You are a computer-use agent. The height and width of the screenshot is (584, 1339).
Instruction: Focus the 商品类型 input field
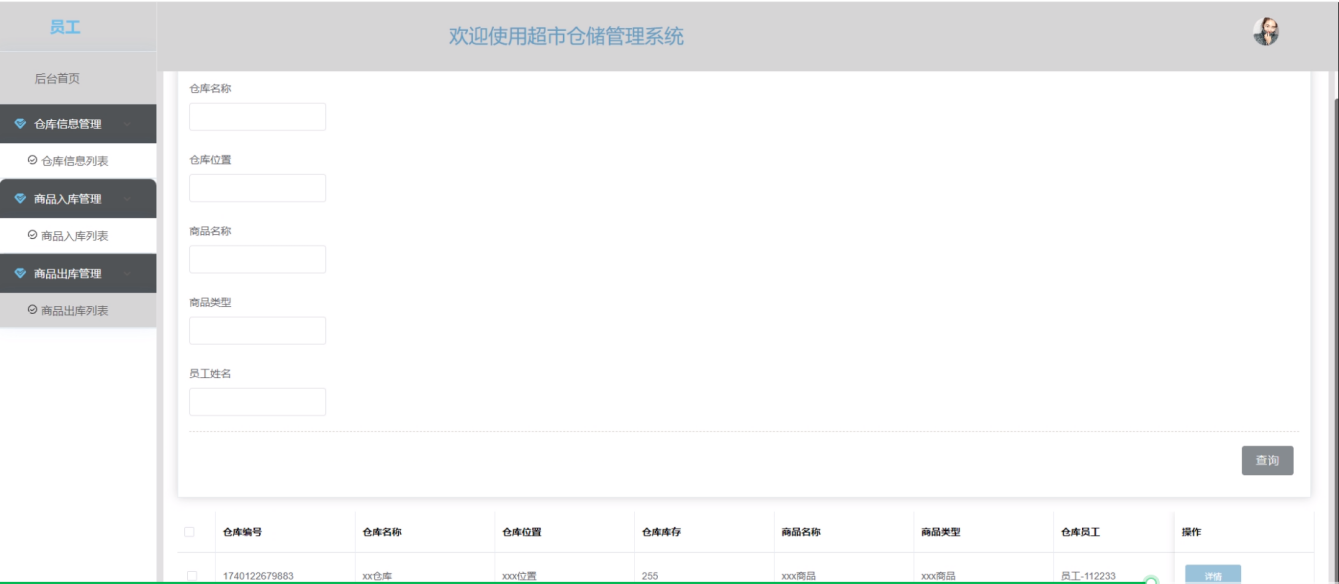point(257,330)
